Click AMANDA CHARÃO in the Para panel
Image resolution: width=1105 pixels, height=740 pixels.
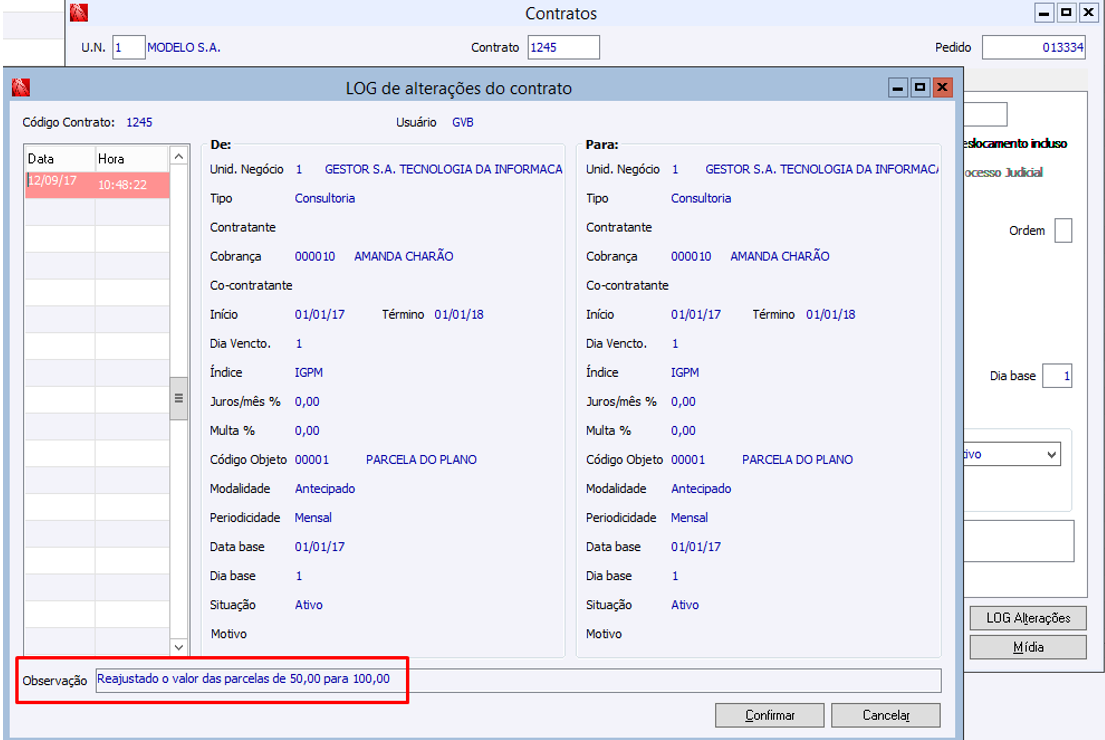(780, 257)
